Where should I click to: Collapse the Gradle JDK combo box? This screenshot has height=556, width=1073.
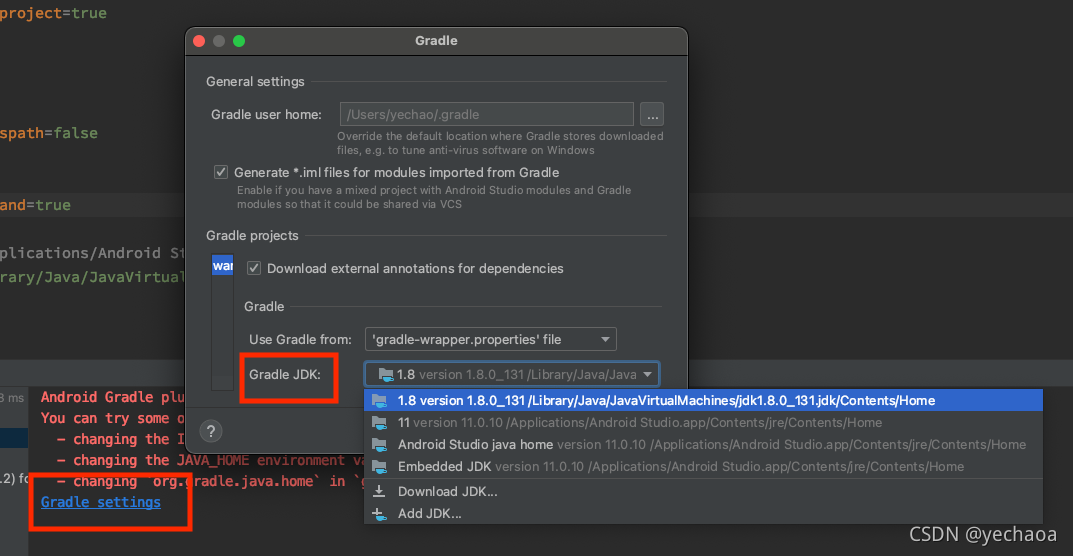coord(512,375)
